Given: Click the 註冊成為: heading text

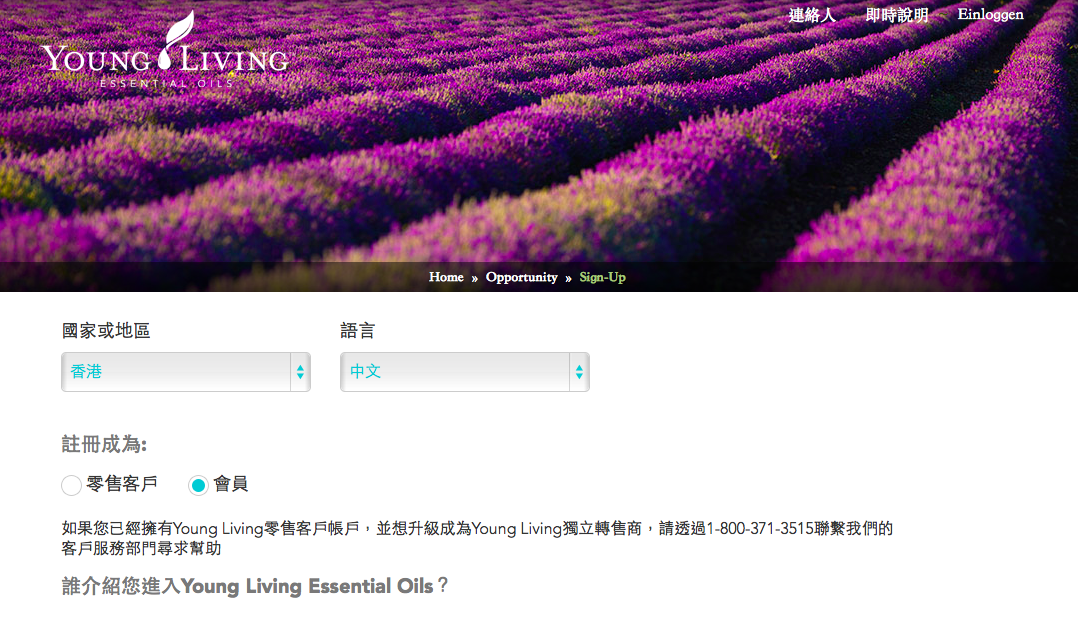Looking at the screenshot, I should (x=104, y=444).
